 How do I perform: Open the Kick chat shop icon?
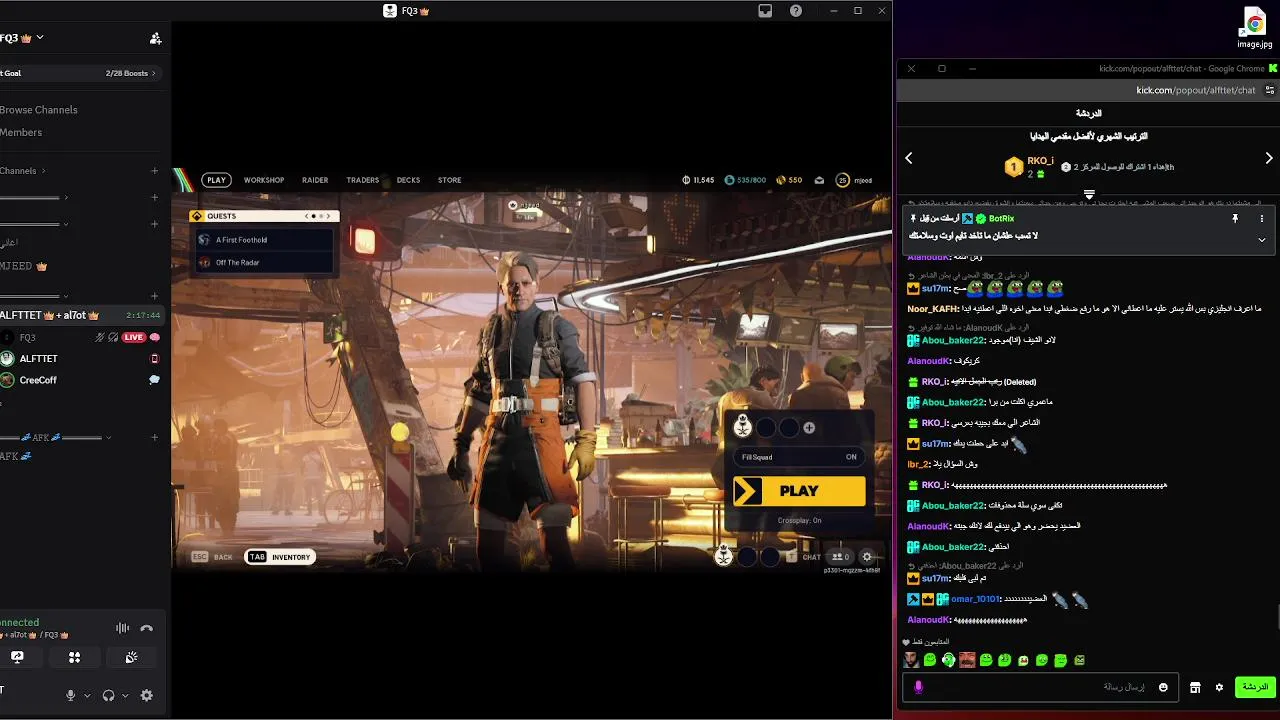[1195, 688]
